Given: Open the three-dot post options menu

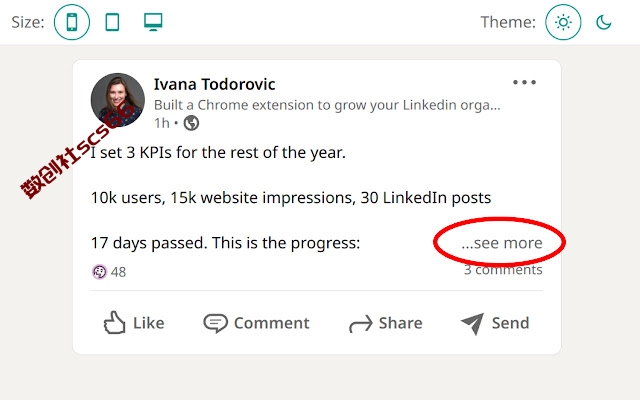Looking at the screenshot, I should point(524,82).
